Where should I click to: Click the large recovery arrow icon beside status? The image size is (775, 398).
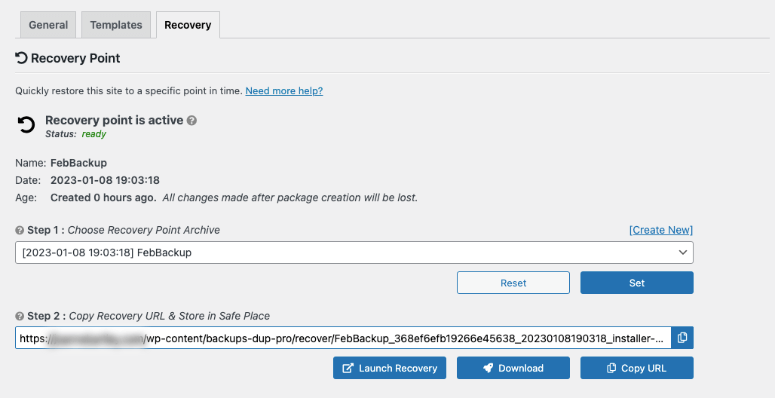tap(26, 125)
